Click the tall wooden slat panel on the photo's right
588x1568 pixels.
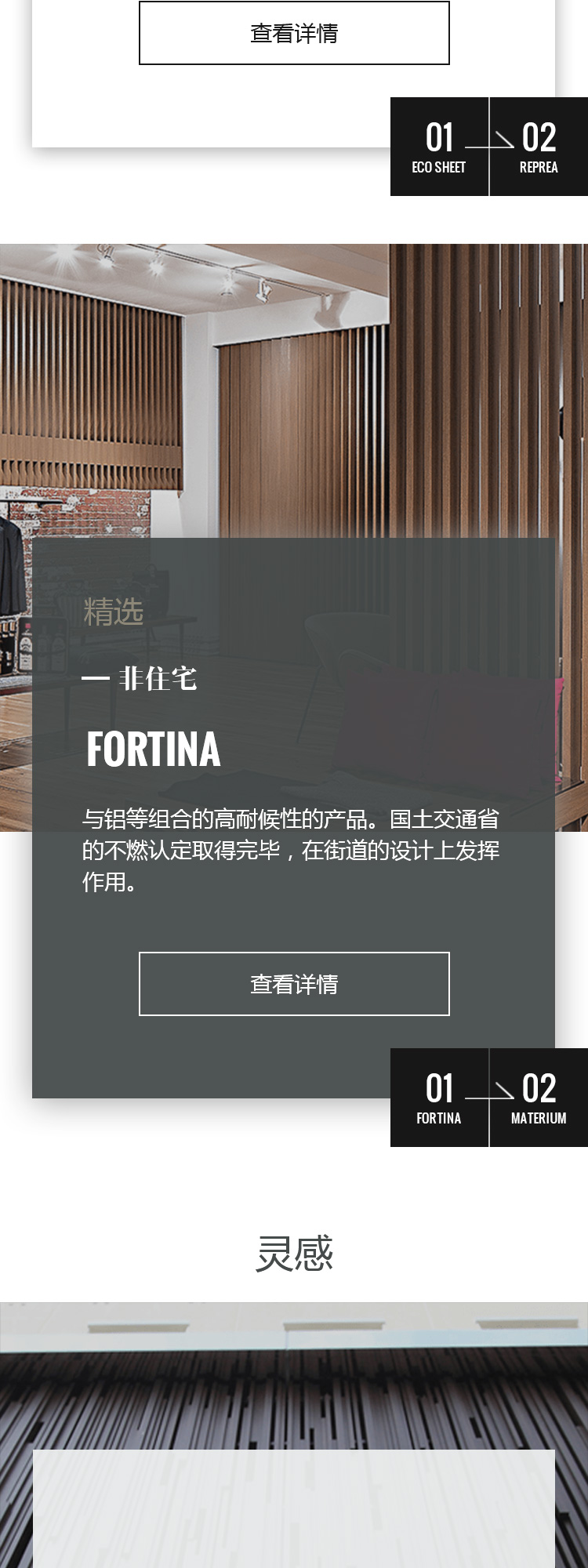(488, 390)
